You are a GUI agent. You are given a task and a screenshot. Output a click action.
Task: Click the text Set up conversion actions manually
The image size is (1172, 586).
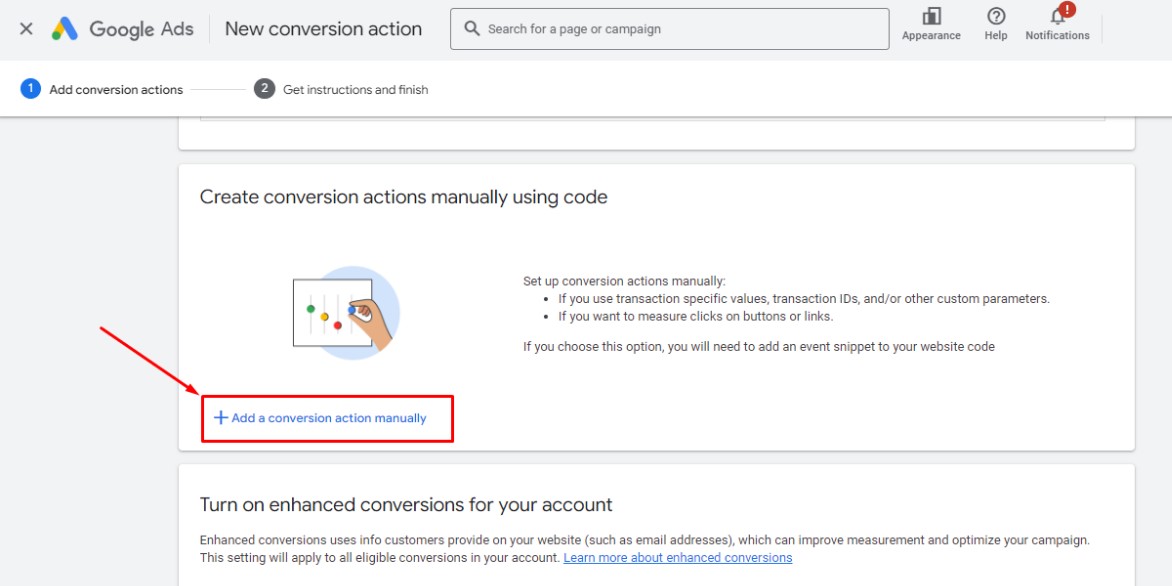pos(624,282)
